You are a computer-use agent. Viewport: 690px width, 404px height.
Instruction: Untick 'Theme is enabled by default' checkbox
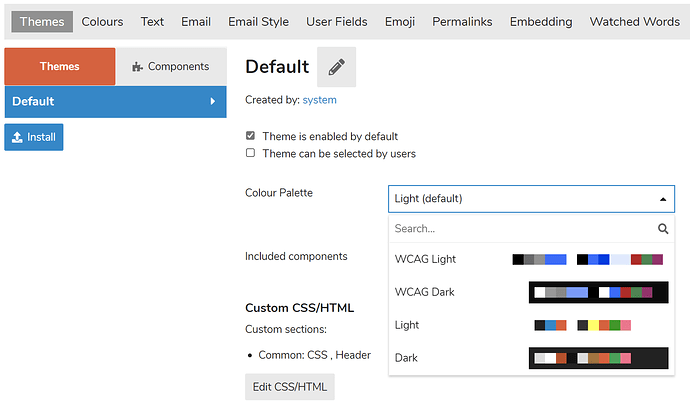click(x=250, y=136)
